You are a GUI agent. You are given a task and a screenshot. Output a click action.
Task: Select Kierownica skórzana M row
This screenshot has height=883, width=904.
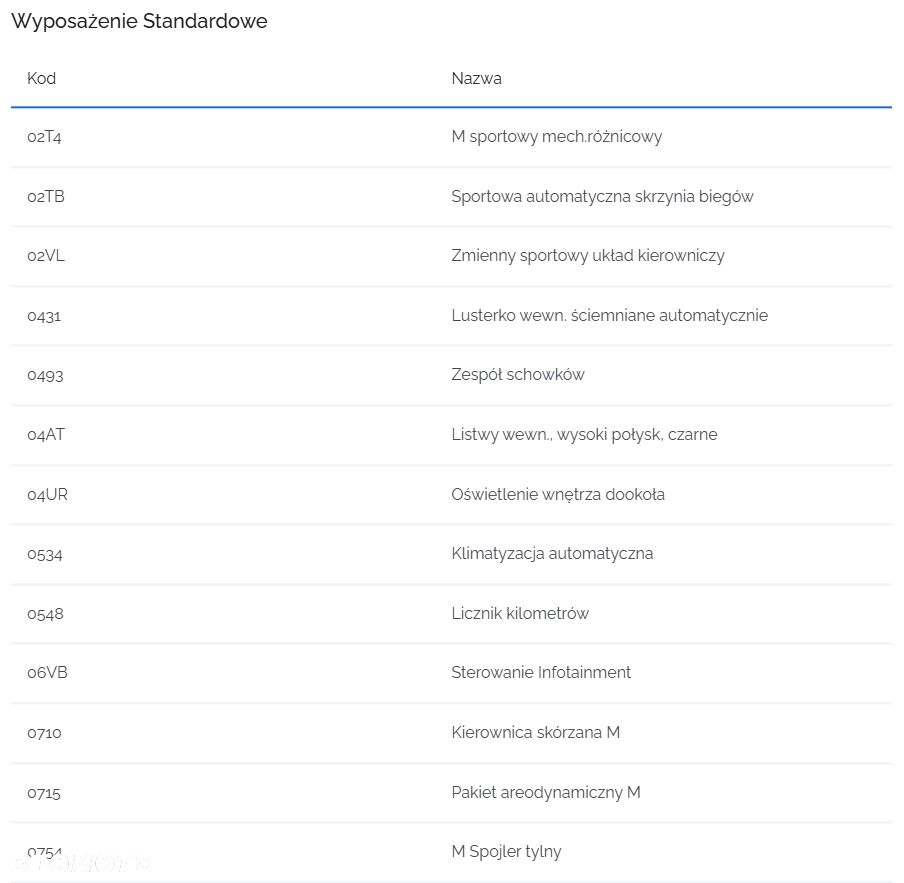pos(451,733)
